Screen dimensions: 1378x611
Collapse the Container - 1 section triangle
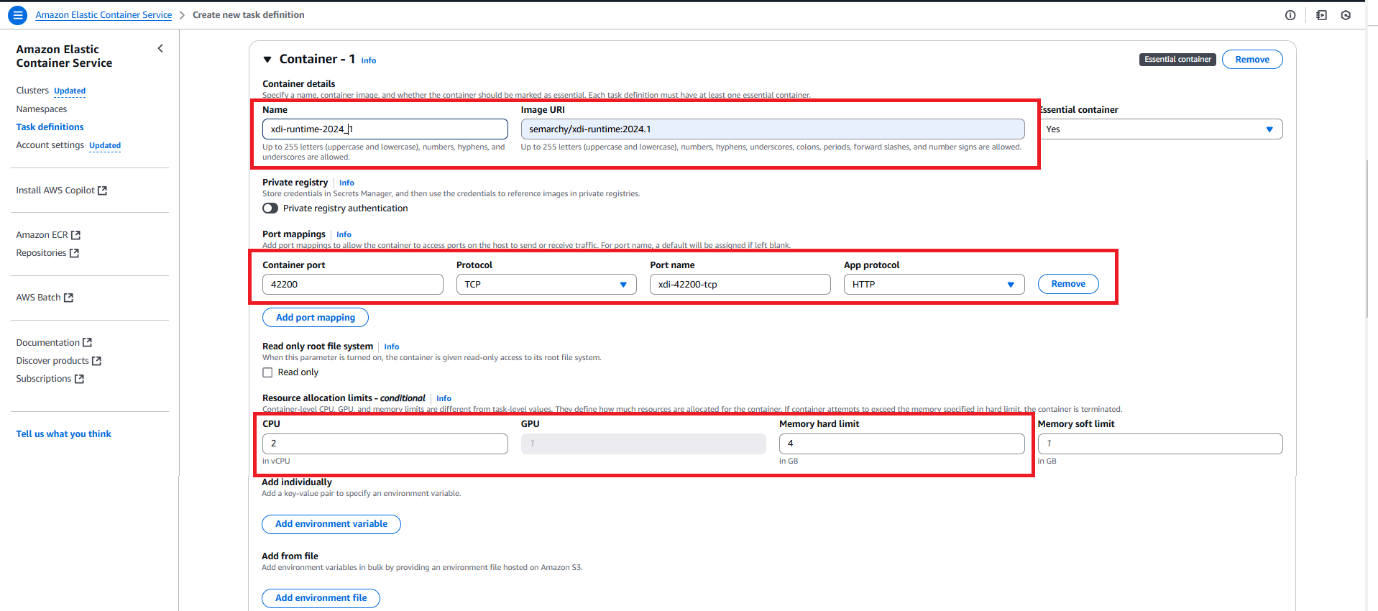tap(267, 60)
